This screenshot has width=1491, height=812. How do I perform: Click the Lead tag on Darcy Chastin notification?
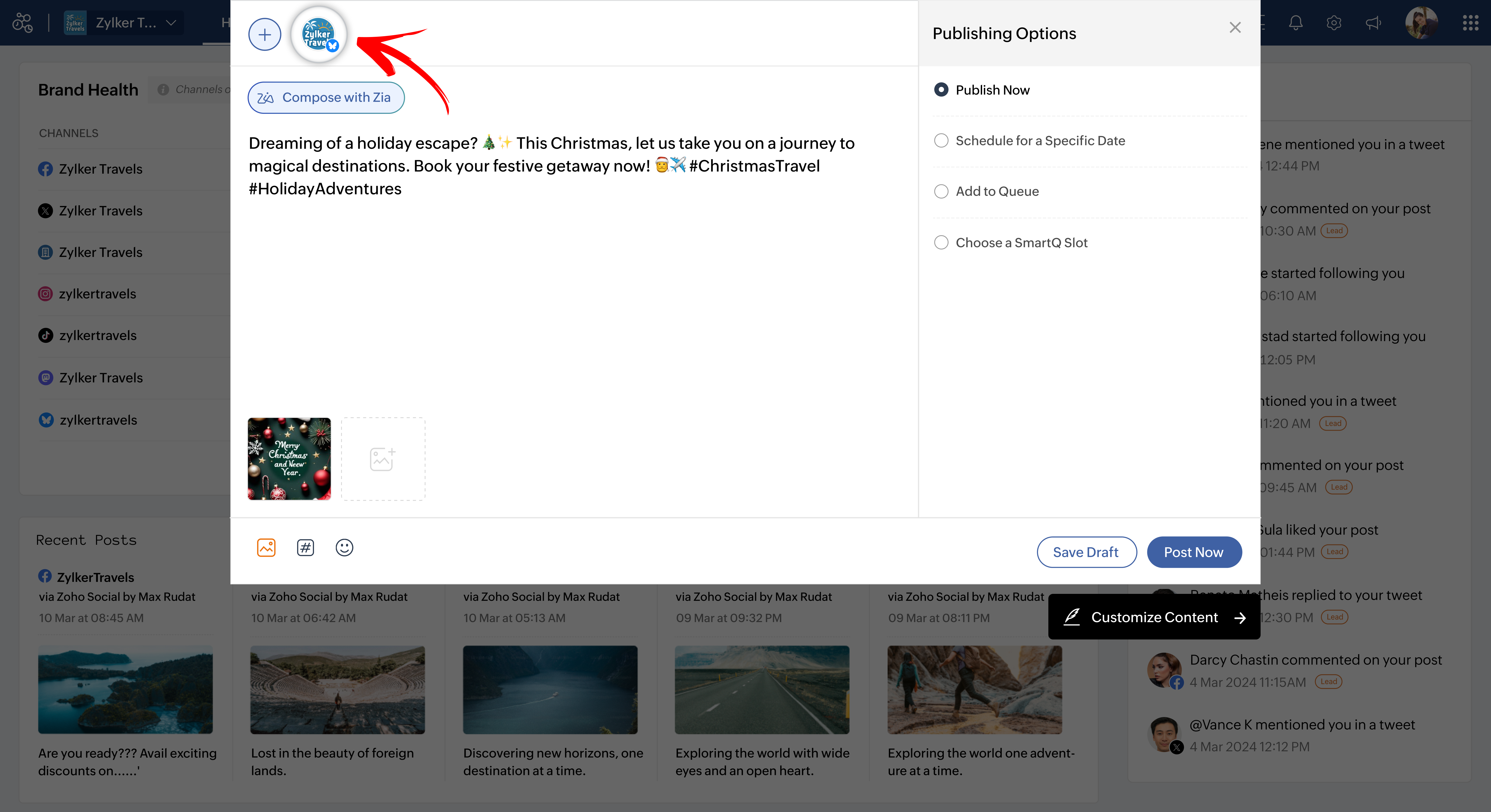tap(1328, 682)
